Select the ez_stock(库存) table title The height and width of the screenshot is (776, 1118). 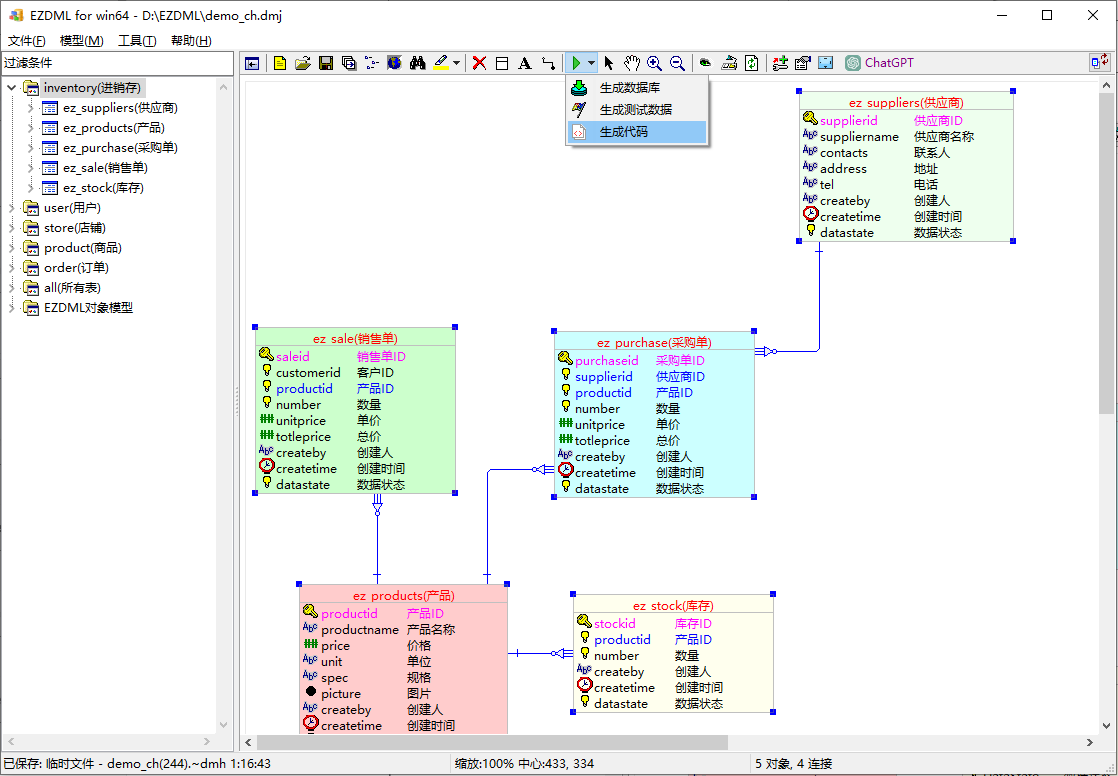click(x=673, y=606)
